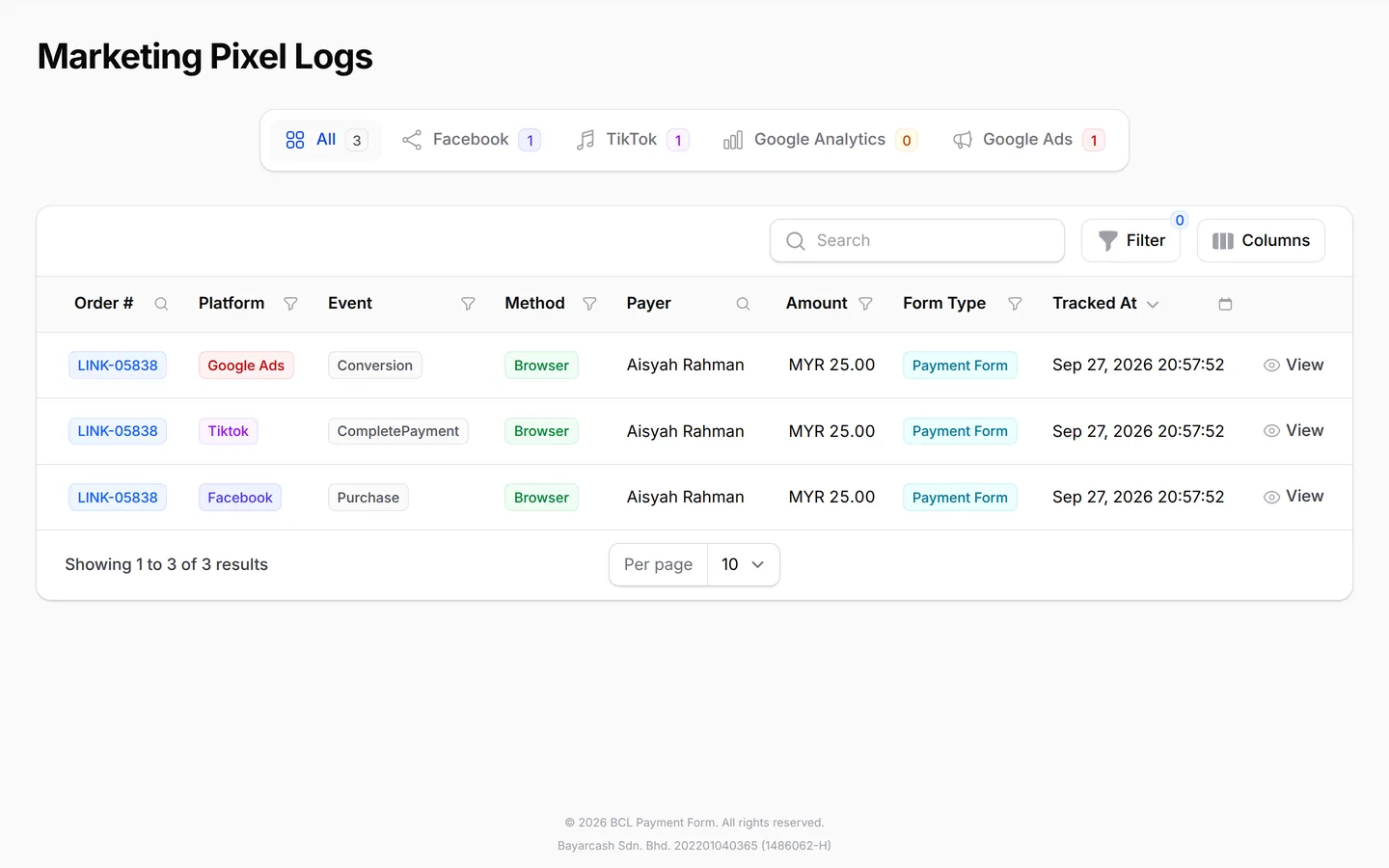Click Showing 1 to 3 of 3 results
The width and height of the screenshot is (1389, 868).
pos(166,564)
